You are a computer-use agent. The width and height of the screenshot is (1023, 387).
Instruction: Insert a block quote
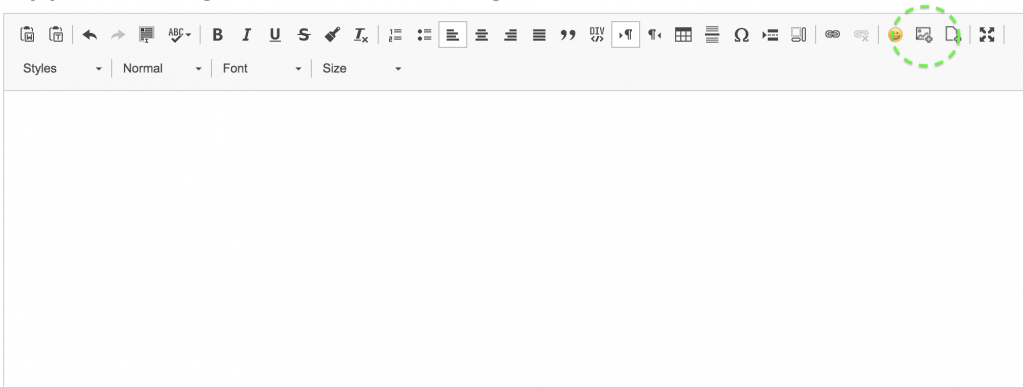coord(568,35)
